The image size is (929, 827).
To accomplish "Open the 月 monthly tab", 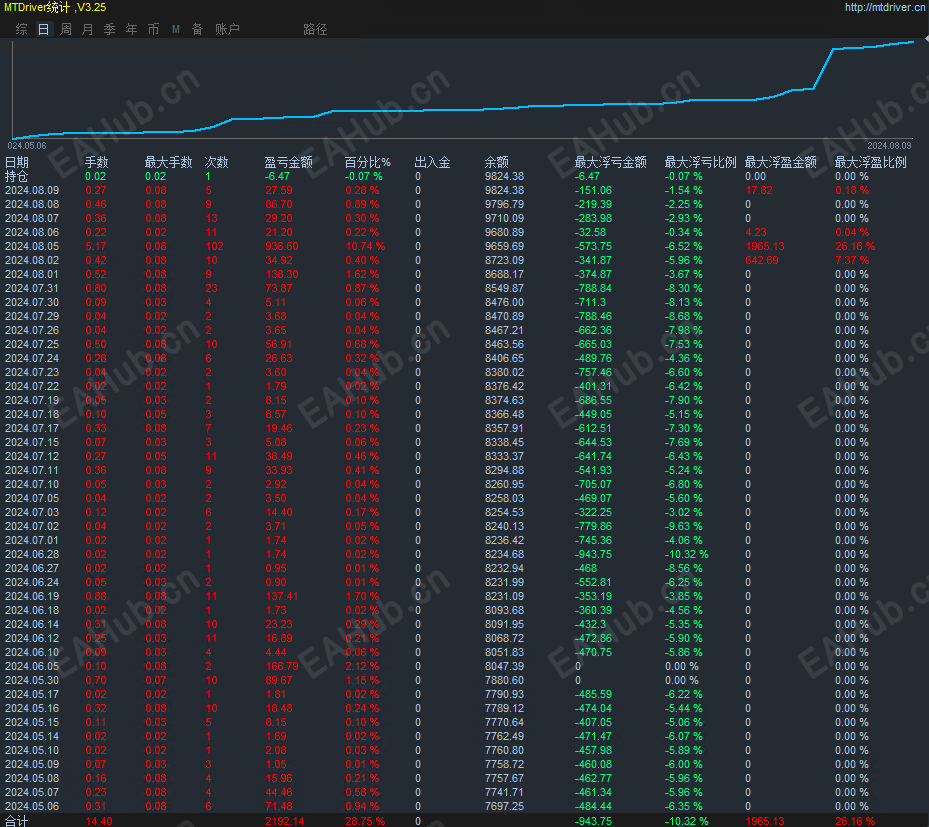I will coord(88,29).
